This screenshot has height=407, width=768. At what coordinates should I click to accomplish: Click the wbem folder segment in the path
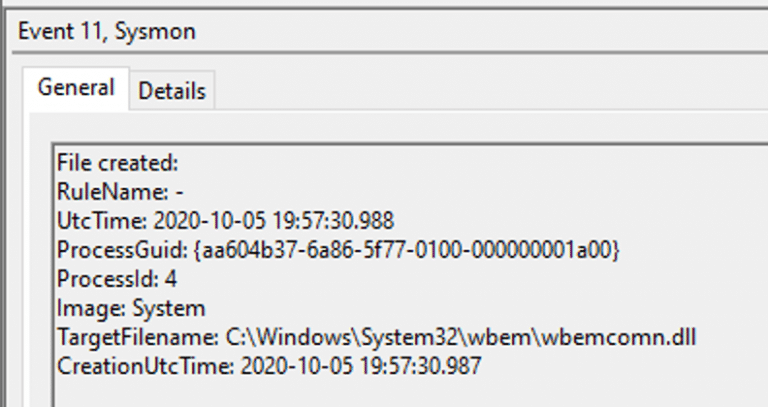coord(497,337)
